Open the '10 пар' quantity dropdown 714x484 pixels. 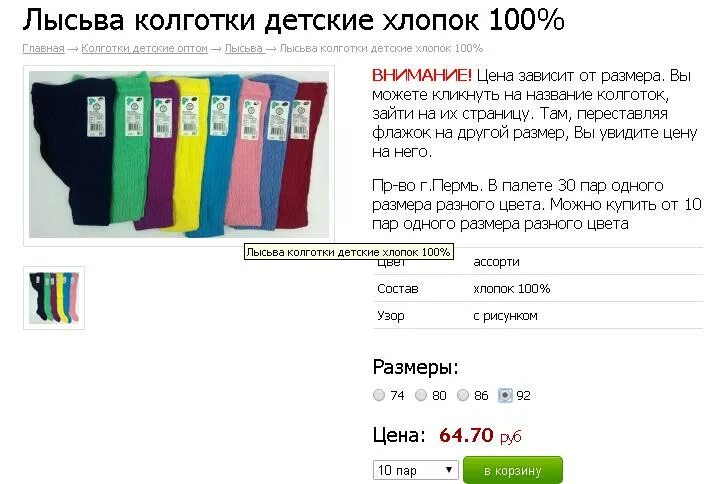pos(415,470)
